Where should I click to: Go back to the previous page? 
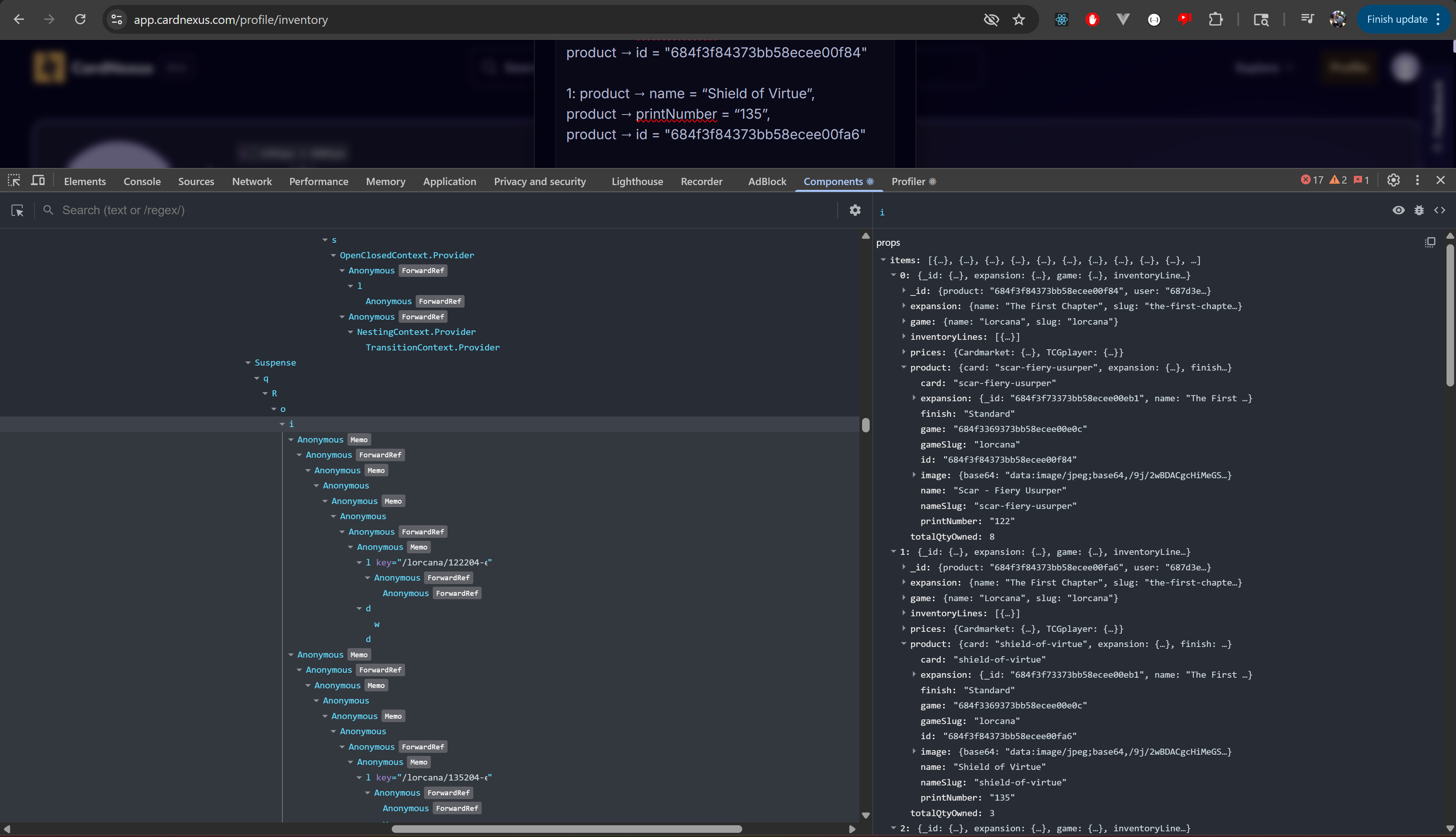(x=19, y=20)
